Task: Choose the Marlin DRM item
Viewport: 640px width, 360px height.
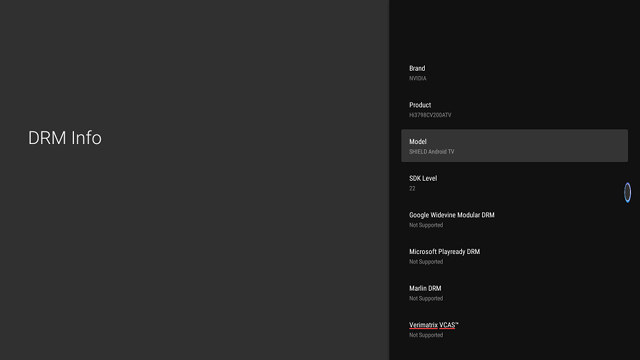Action: (x=514, y=293)
